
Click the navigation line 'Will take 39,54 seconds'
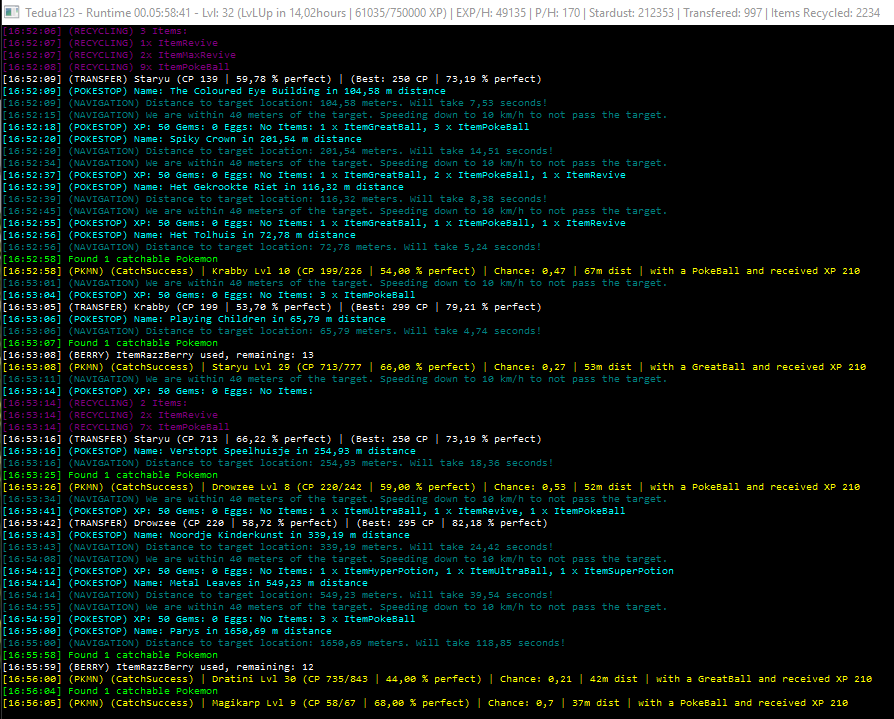[278, 595]
